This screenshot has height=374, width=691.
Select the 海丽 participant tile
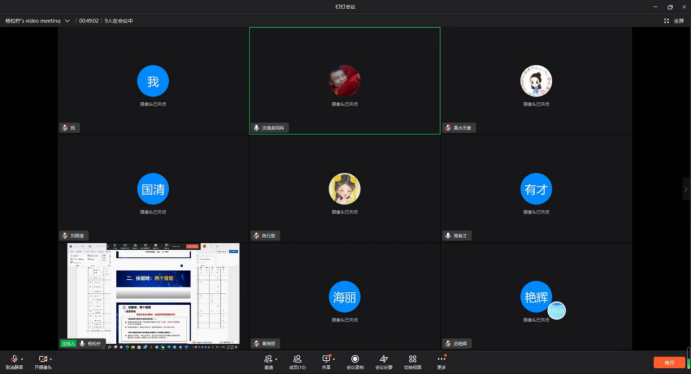(345, 296)
